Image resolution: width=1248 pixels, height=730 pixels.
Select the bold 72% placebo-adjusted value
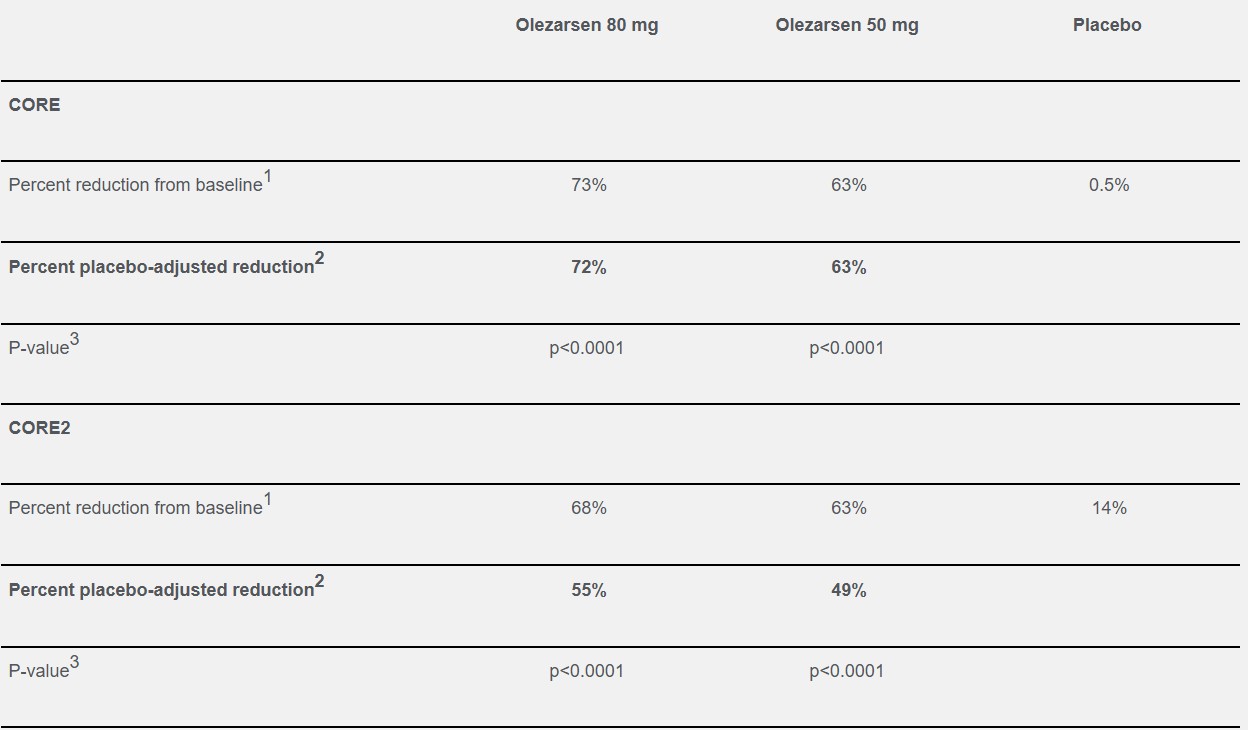(x=589, y=267)
